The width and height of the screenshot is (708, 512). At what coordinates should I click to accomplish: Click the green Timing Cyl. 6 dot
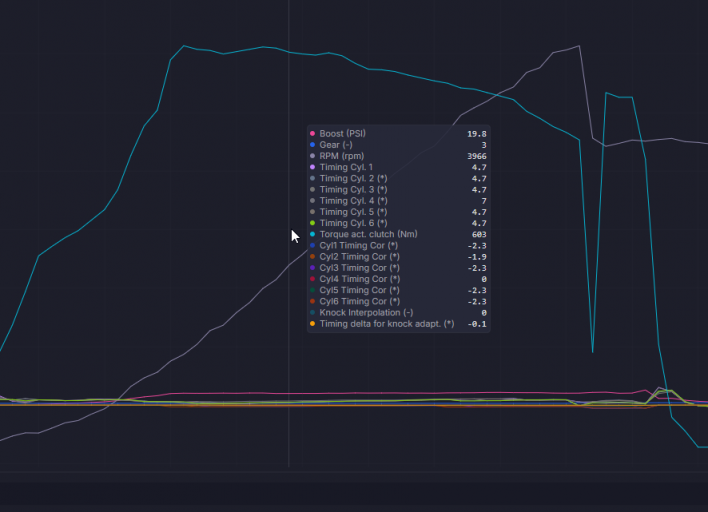[312, 223]
